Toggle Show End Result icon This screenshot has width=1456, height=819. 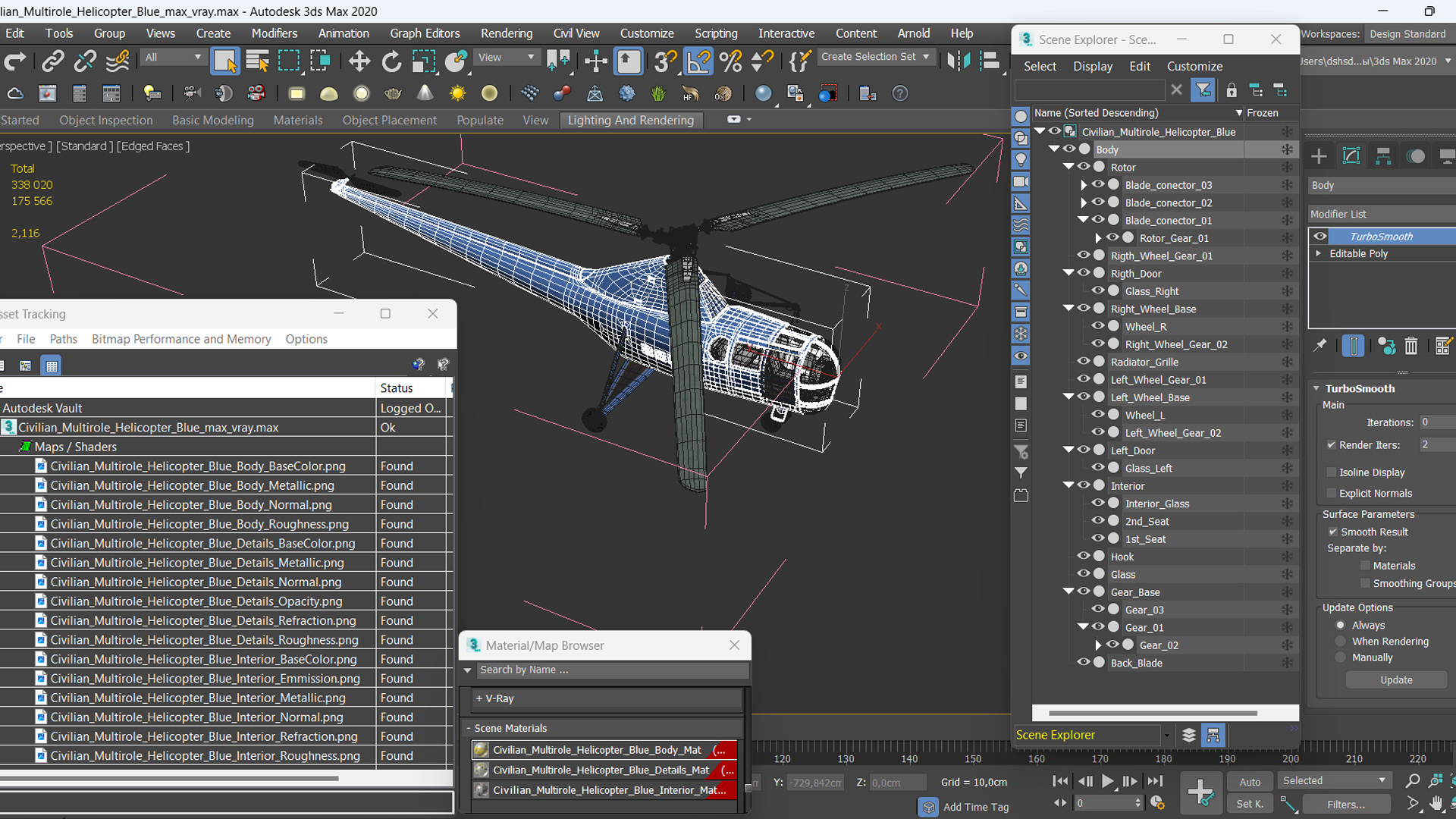tap(1353, 346)
